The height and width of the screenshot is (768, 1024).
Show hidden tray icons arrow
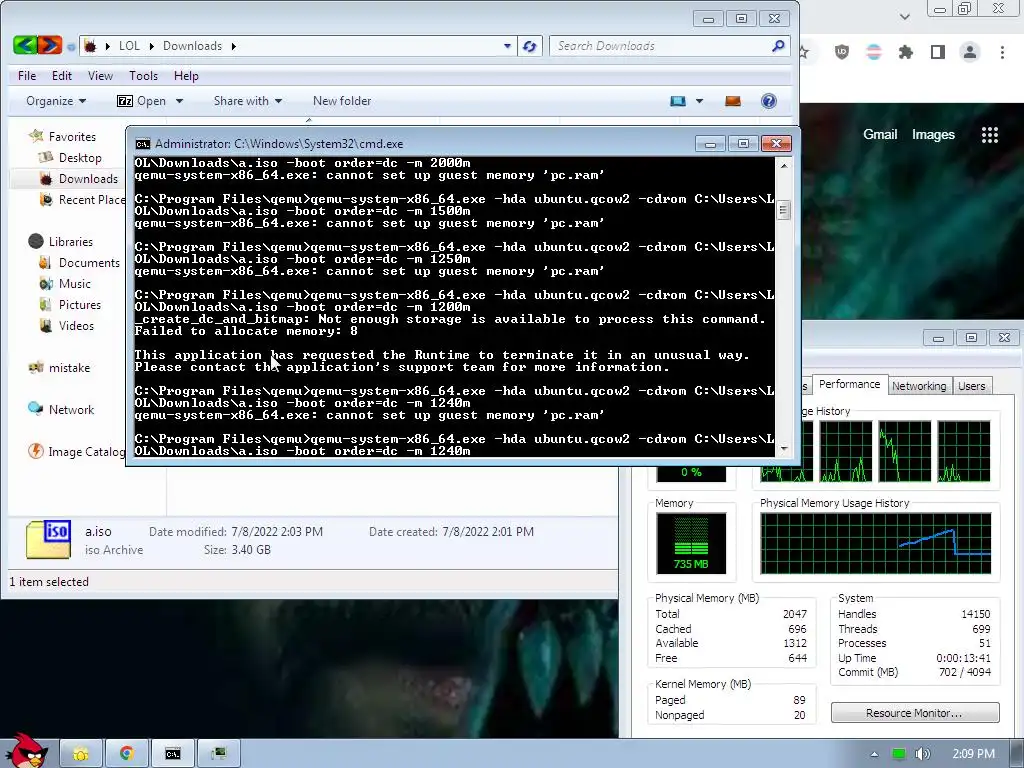point(874,754)
